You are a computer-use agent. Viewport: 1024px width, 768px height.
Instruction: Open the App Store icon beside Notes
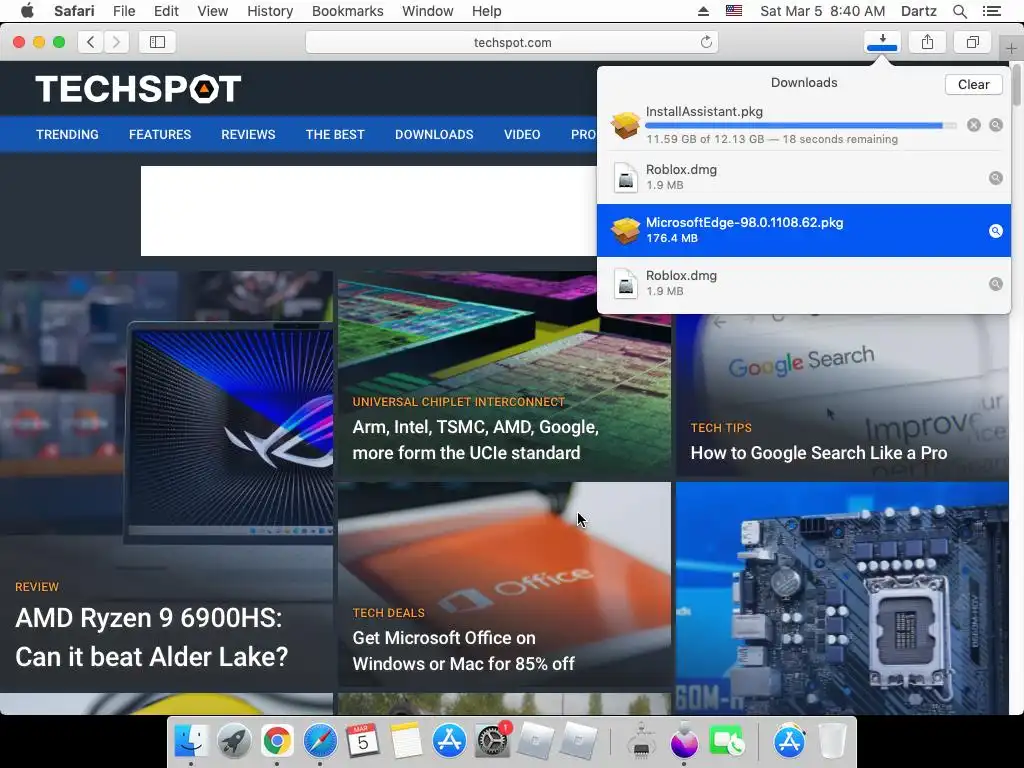pos(449,741)
